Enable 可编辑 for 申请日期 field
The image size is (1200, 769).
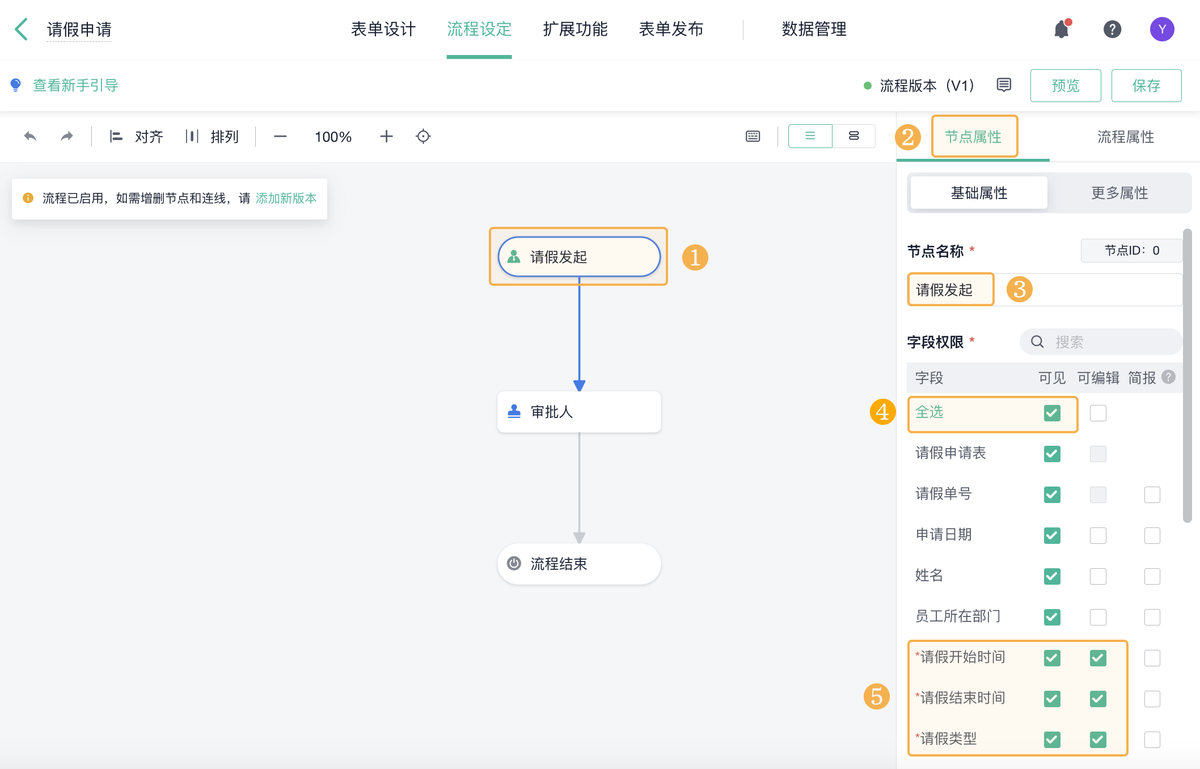(x=1098, y=535)
